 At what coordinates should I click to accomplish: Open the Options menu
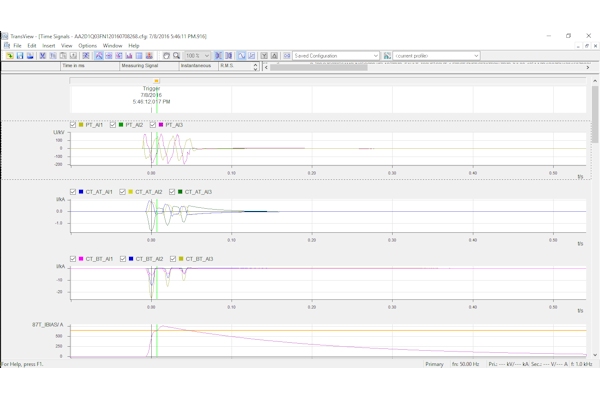pyautogui.click(x=88, y=46)
